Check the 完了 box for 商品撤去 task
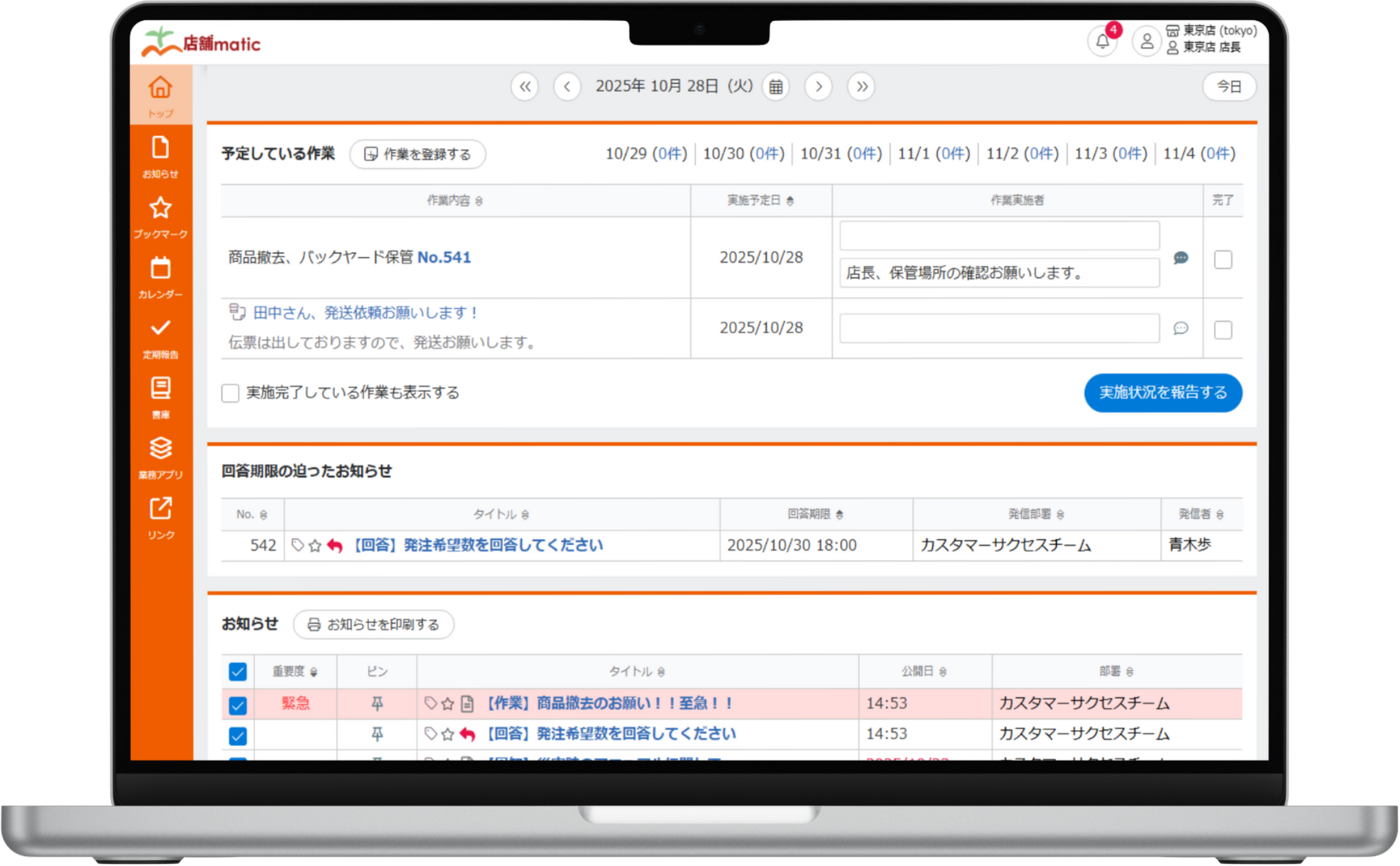 1223,260
